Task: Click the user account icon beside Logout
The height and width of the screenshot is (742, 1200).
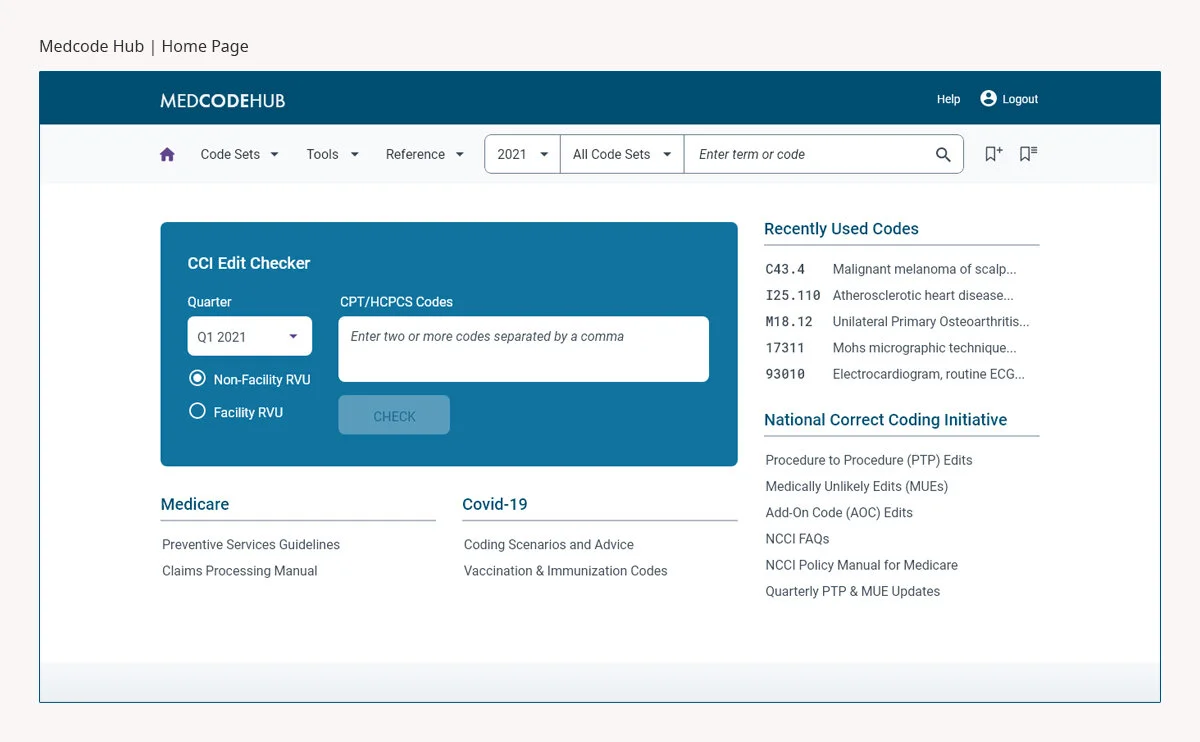Action: click(x=988, y=98)
